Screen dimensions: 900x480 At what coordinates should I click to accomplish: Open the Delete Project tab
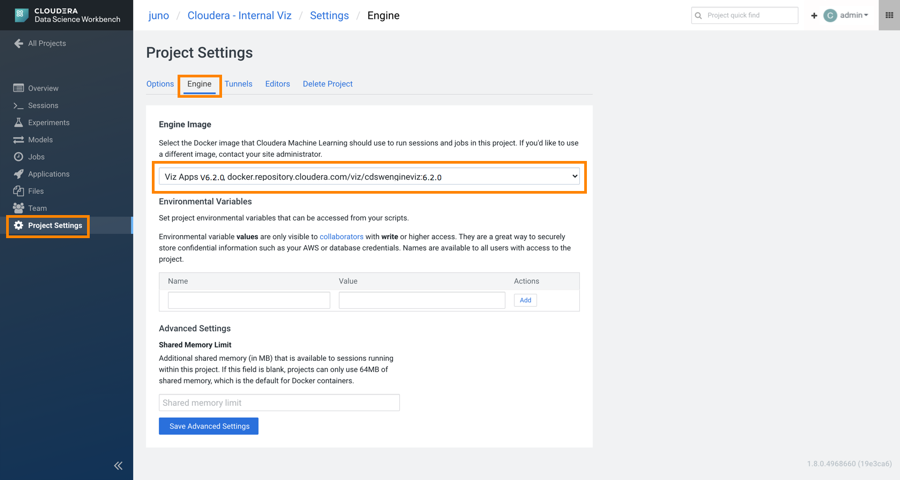[327, 84]
